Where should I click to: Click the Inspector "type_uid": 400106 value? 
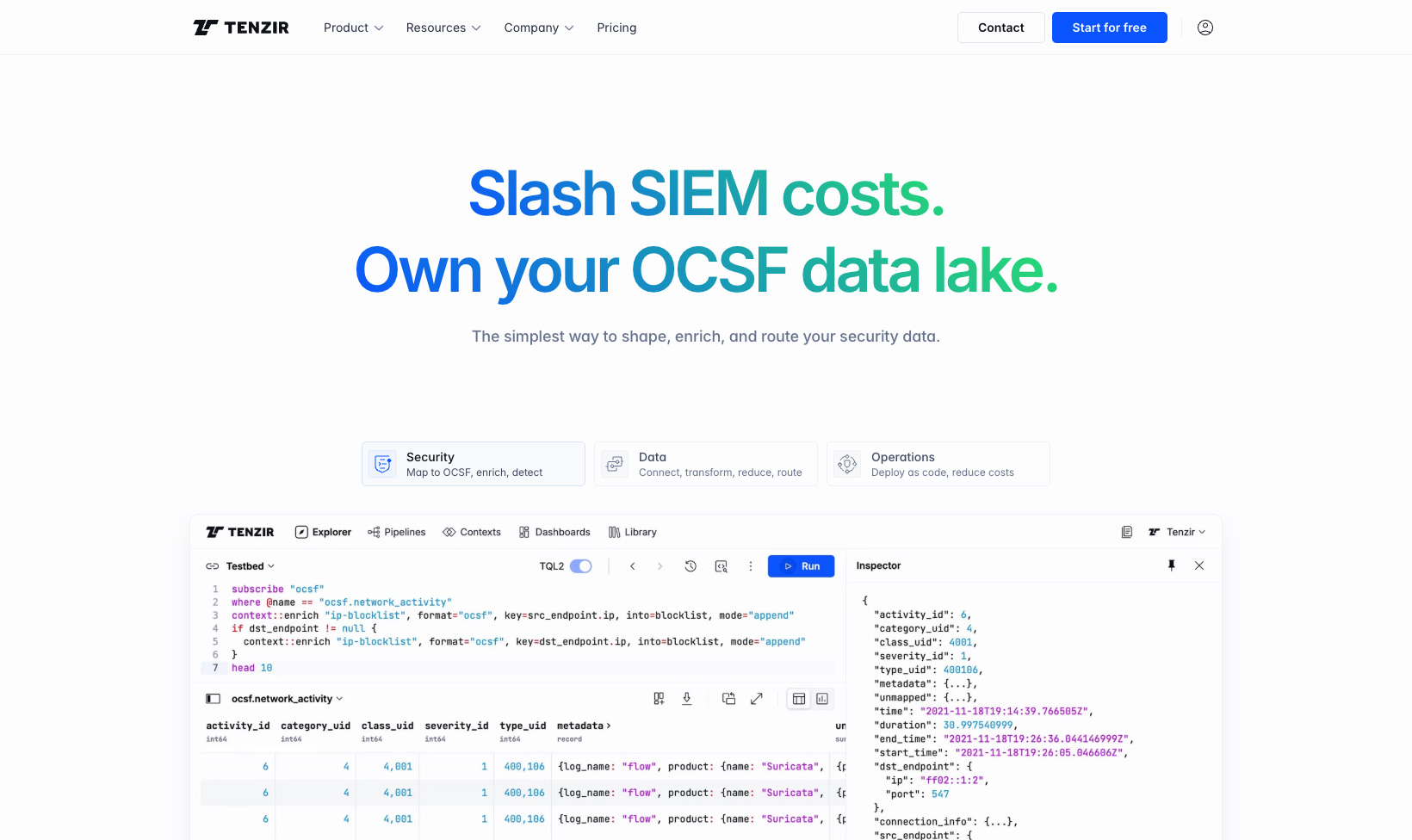pos(961,670)
